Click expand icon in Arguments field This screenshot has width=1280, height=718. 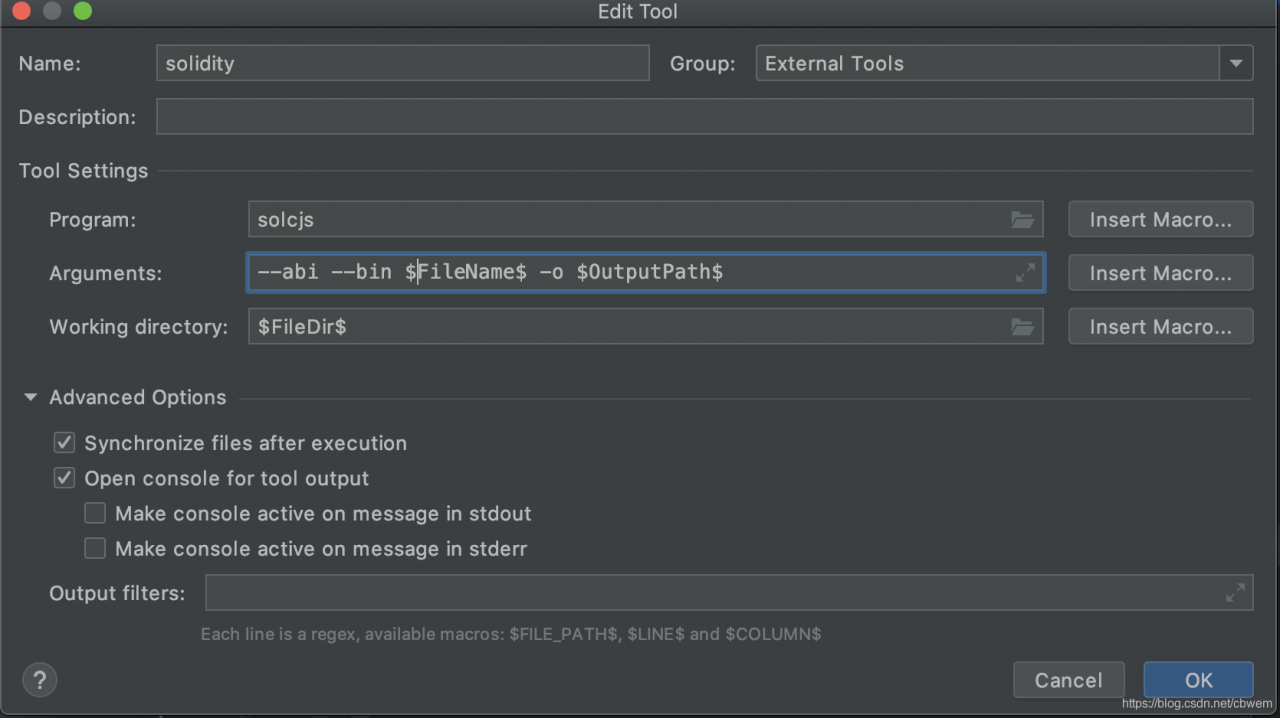coord(1025,273)
